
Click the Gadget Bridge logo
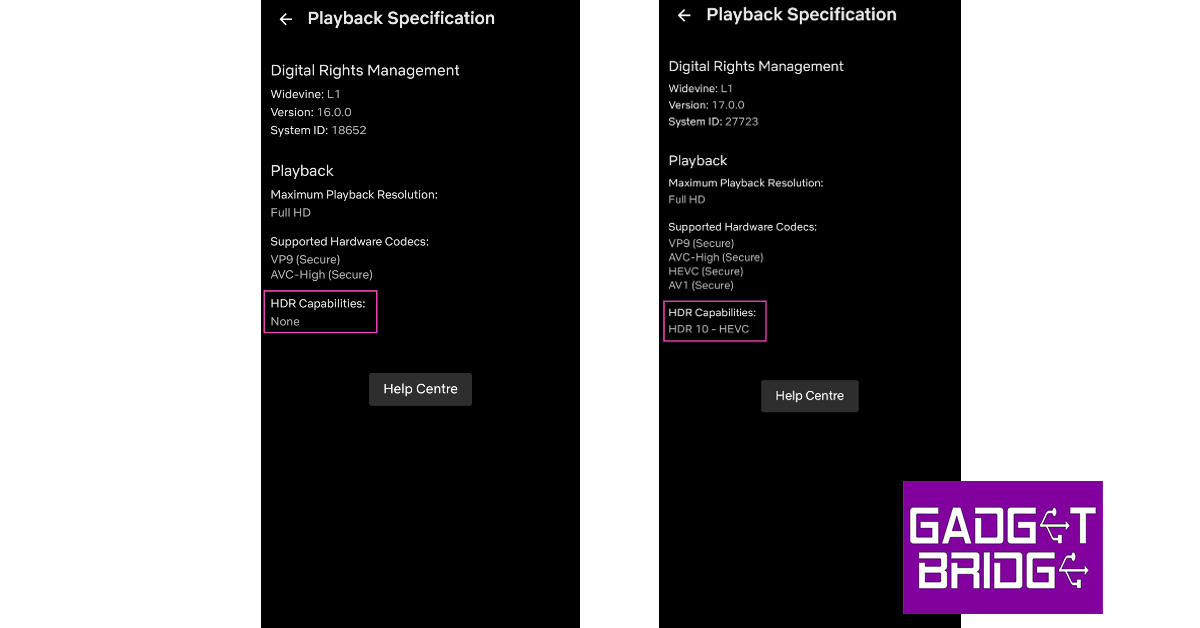[1002, 547]
